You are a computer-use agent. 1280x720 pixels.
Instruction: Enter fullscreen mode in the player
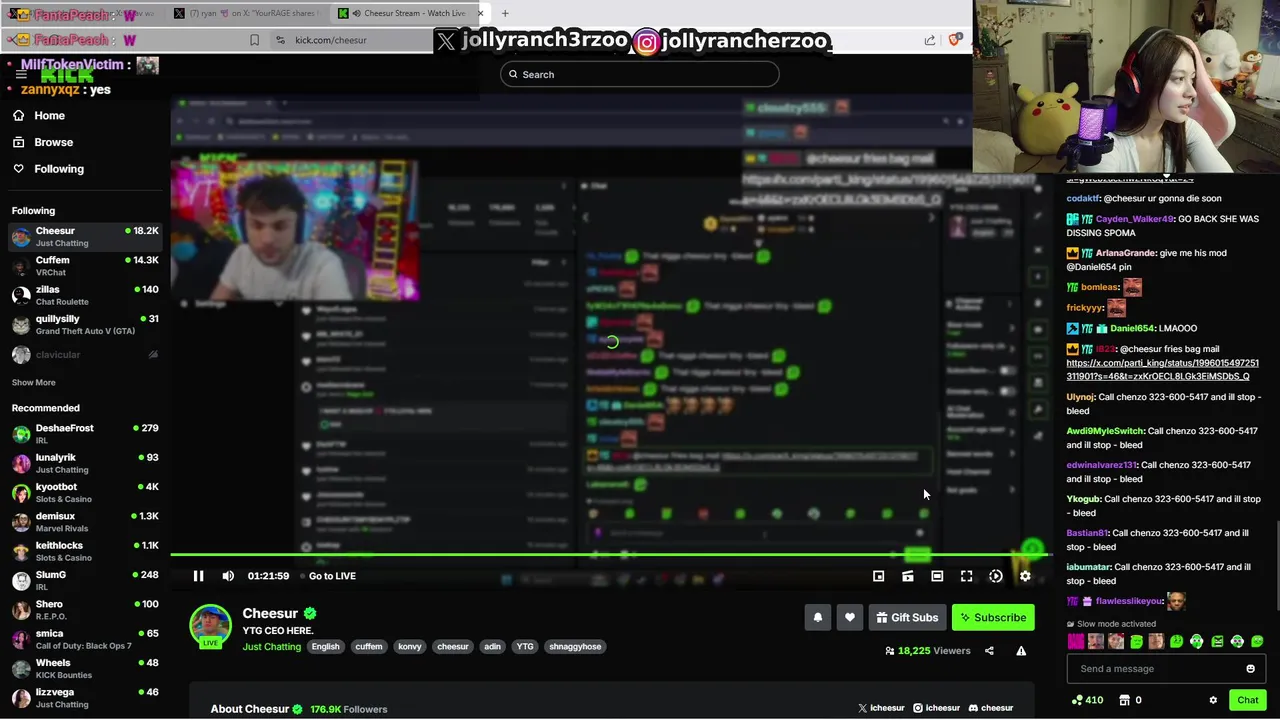point(966,576)
